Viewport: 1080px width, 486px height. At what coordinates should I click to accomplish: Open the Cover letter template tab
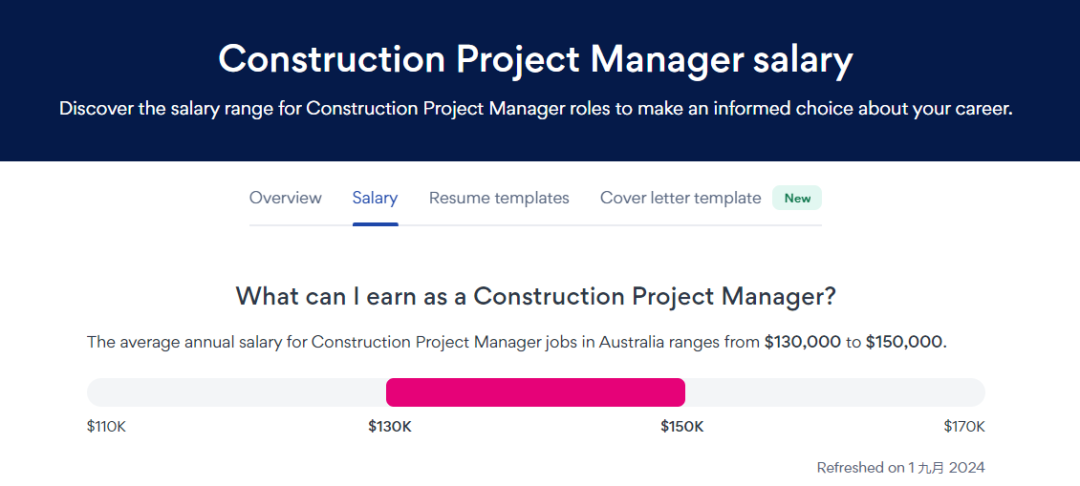tap(680, 198)
